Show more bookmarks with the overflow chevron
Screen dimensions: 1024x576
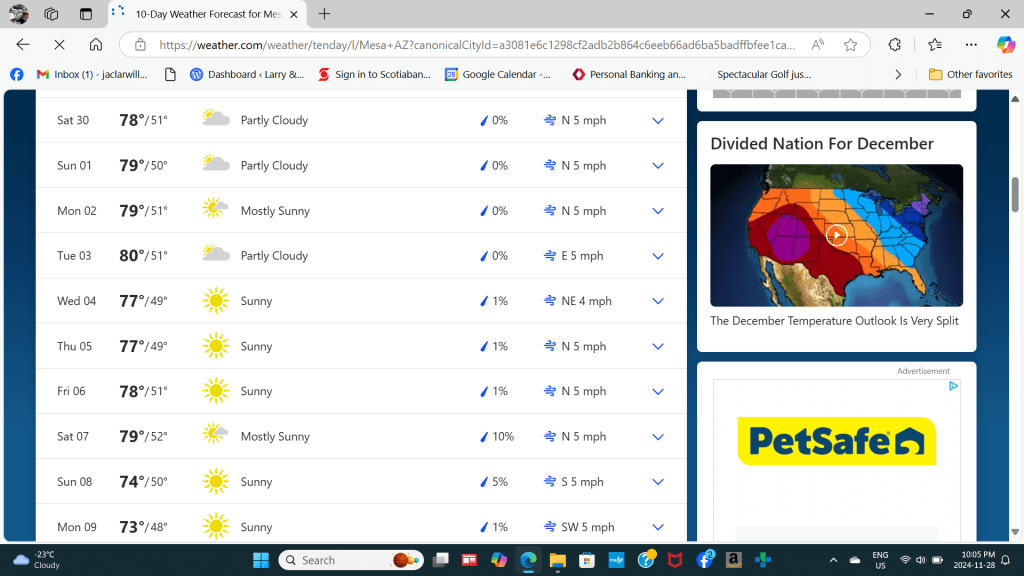click(898, 74)
